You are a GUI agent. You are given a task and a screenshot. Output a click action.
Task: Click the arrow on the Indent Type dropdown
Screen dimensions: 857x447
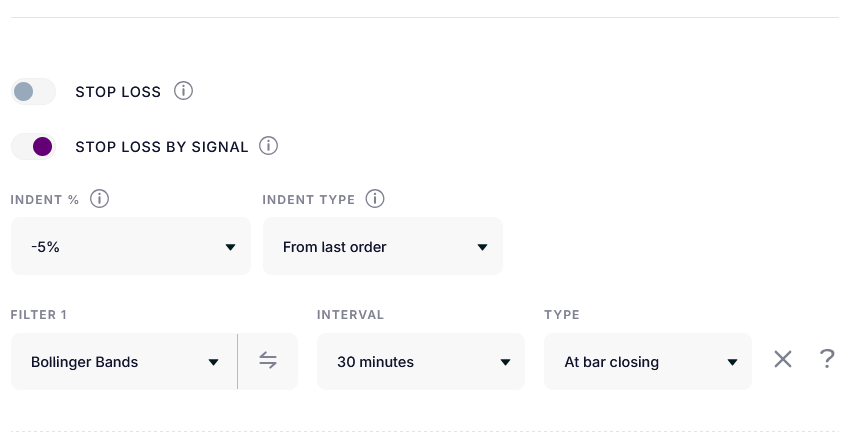(482, 248)
